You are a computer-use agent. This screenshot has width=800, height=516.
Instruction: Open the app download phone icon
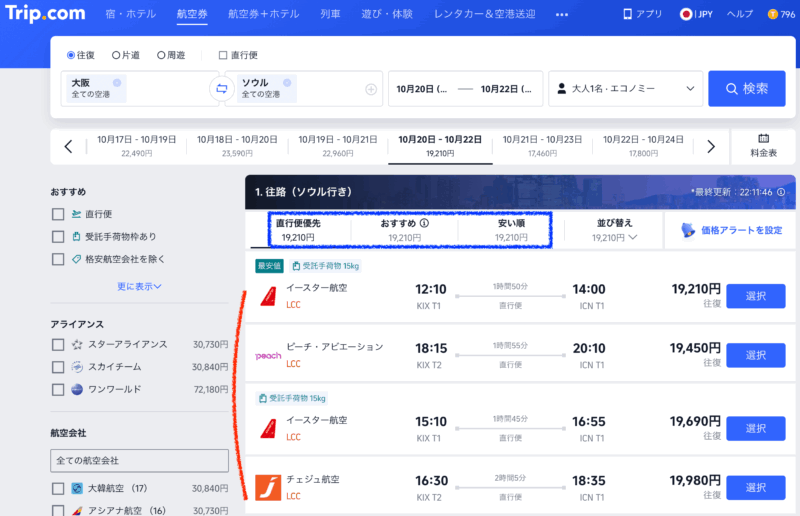click(627, 14)
